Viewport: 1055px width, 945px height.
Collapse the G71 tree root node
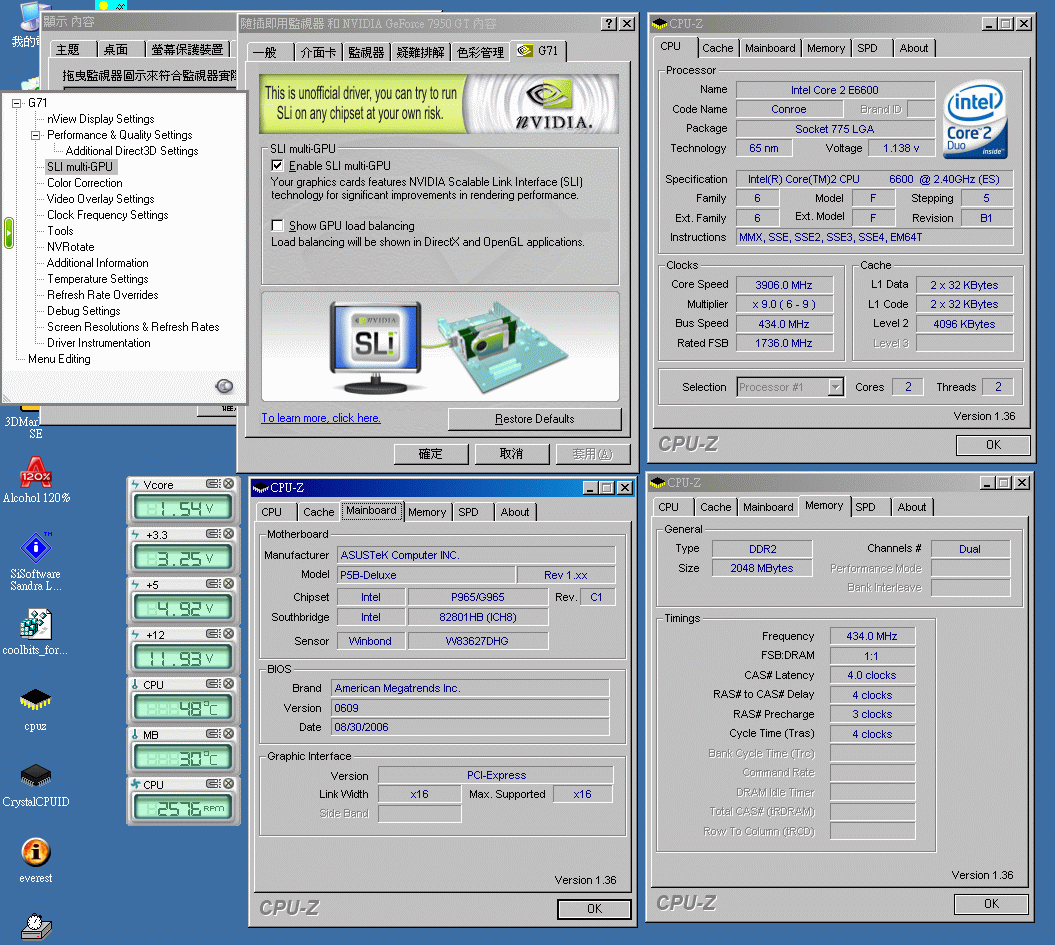click(17, 103)
